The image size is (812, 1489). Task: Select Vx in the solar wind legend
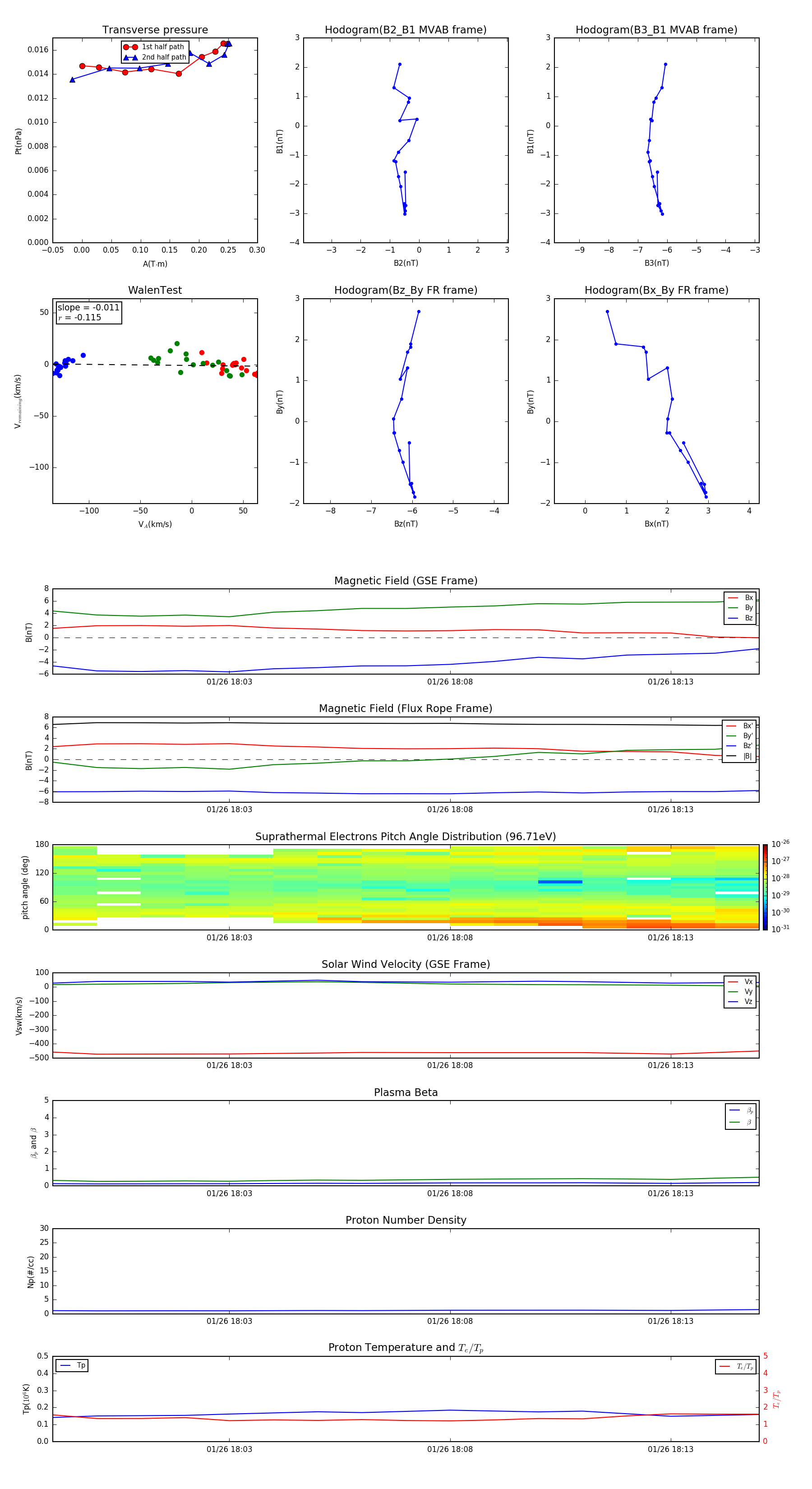pos(740,981)
